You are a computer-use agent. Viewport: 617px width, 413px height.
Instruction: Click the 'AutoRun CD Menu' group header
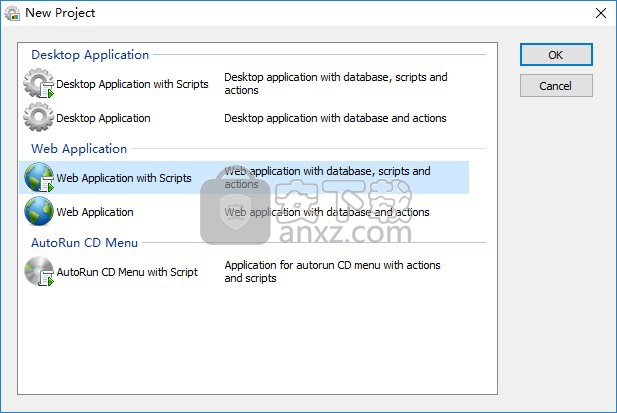85,243
